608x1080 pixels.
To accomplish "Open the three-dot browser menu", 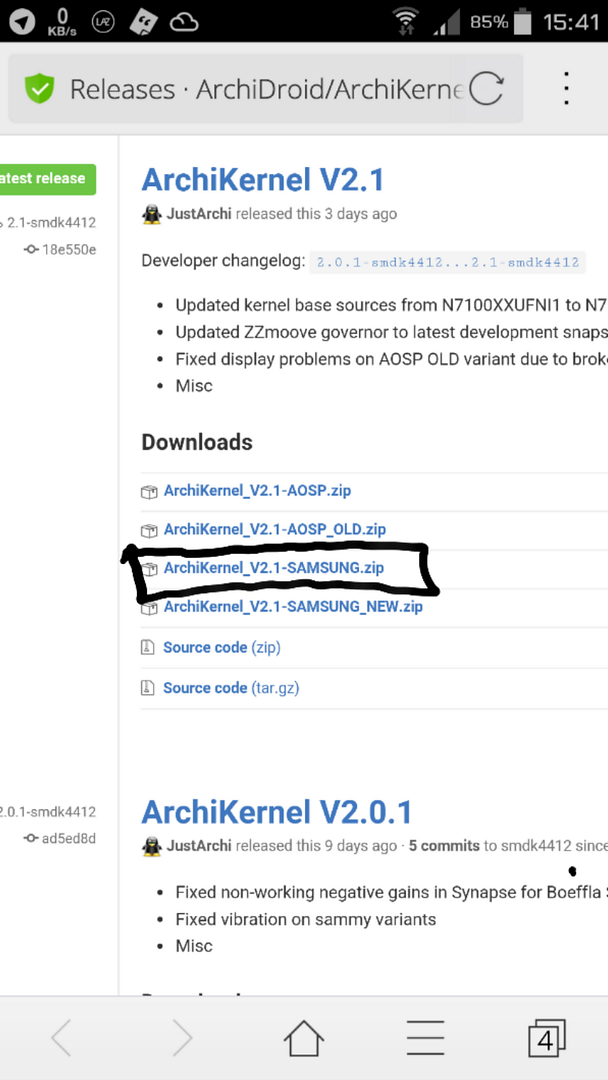I will click(566, 90).
